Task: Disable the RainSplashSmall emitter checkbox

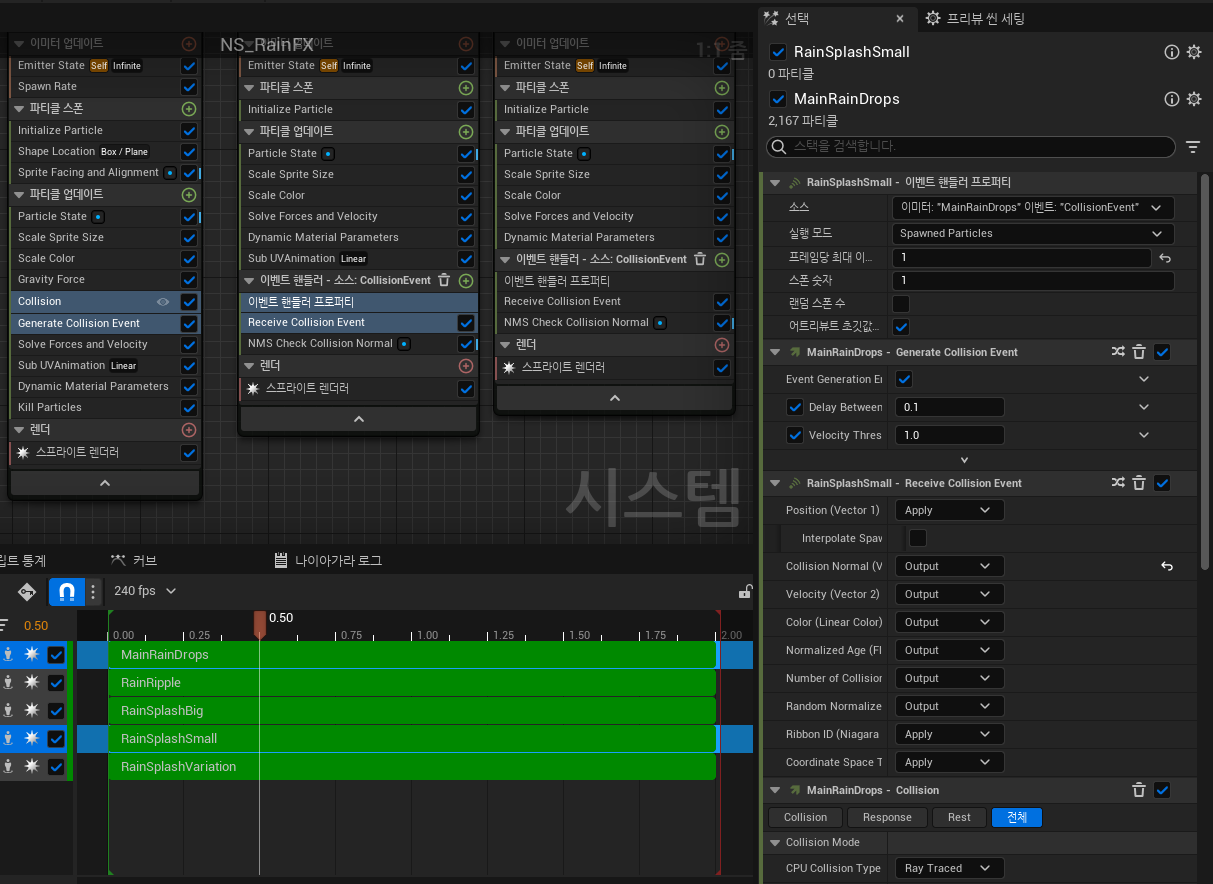Action: (x=778, y=52)
